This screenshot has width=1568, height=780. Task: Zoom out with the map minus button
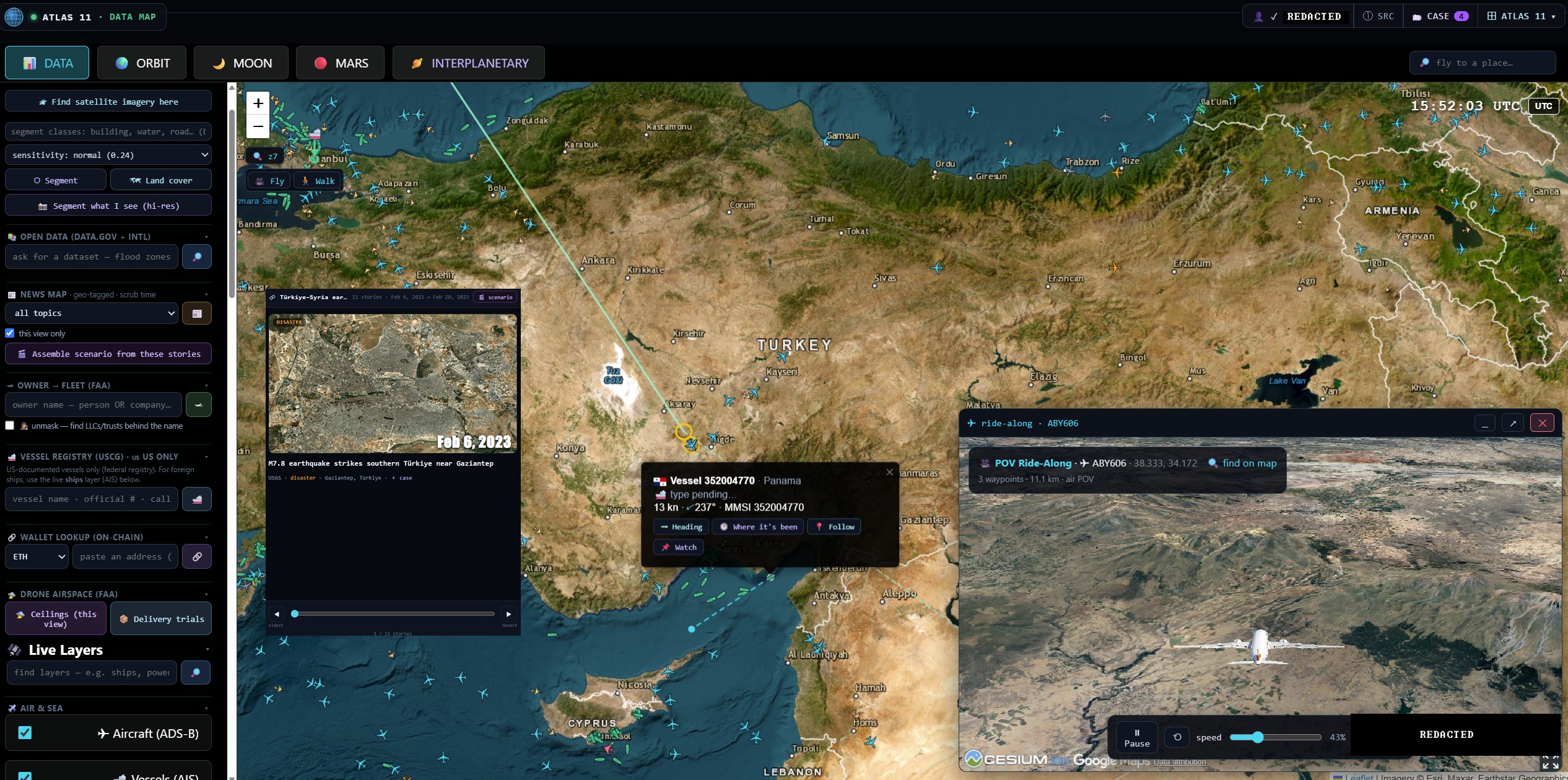pos(258,126)
